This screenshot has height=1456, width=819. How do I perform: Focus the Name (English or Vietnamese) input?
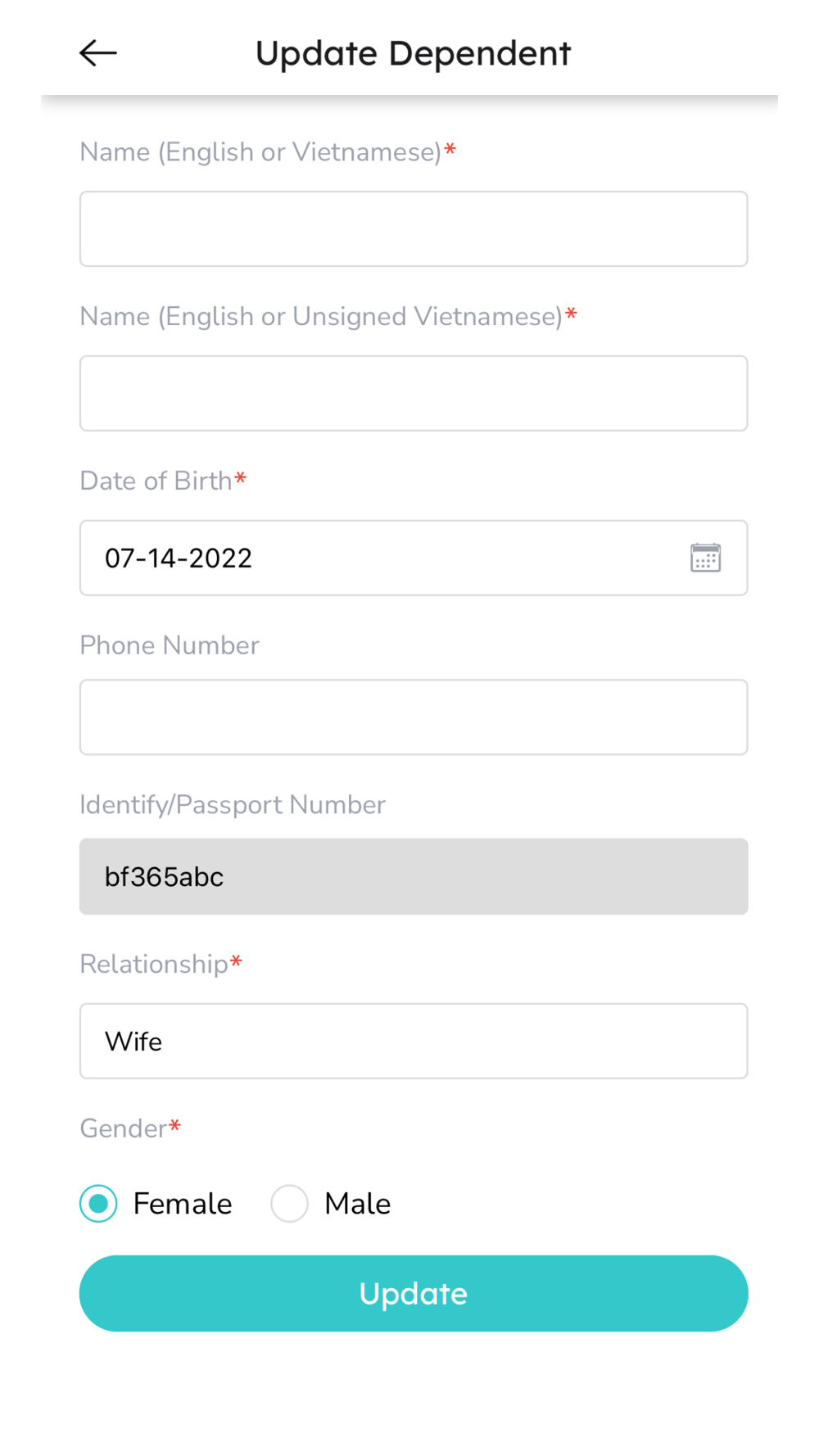(413, 229)
